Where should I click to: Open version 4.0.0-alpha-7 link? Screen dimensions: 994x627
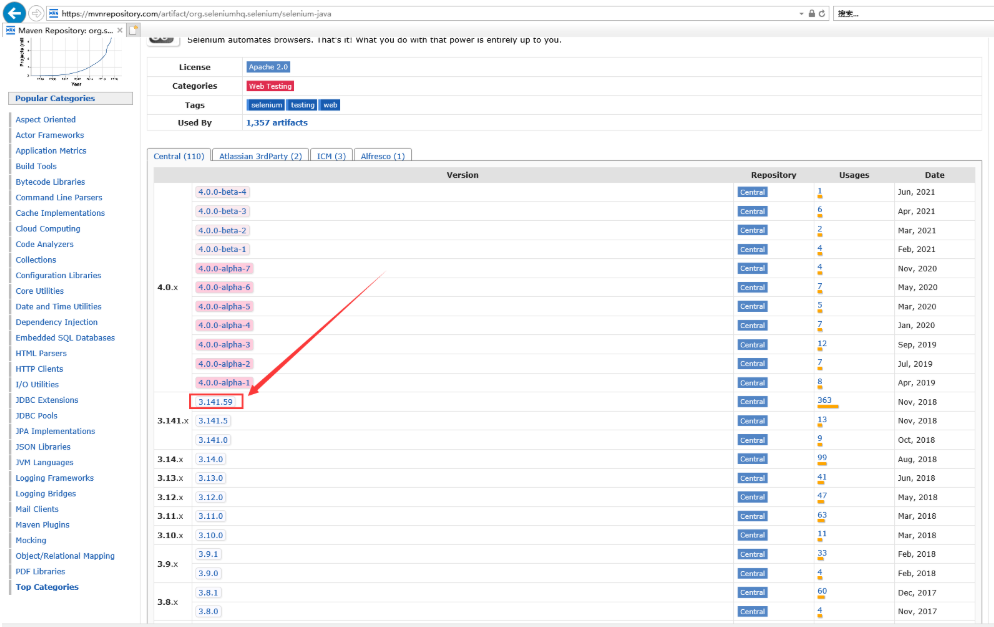tap(224, 268)
